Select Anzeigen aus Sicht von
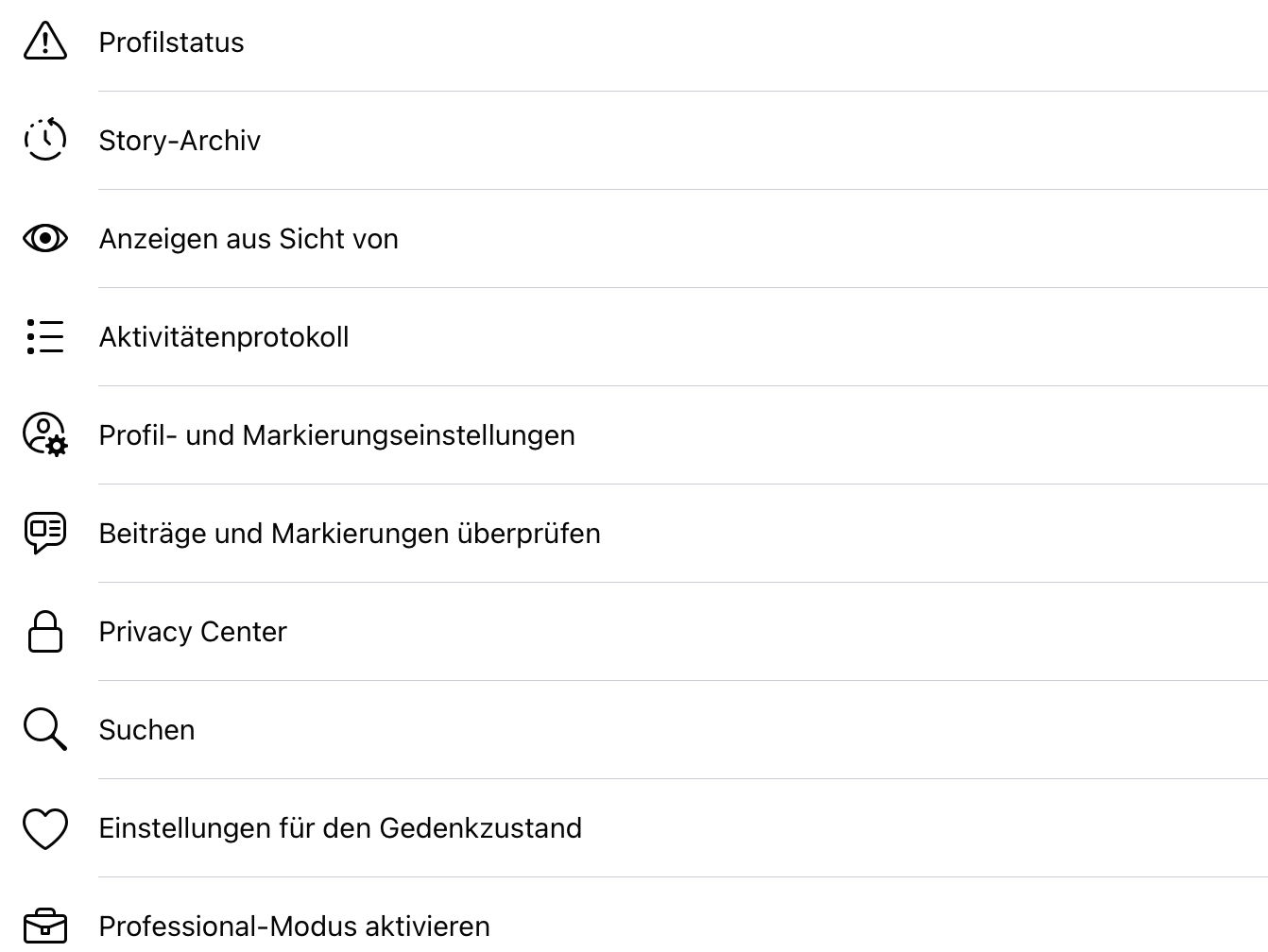The height and width of the screenshot is (952, 1268). (248, 239)
